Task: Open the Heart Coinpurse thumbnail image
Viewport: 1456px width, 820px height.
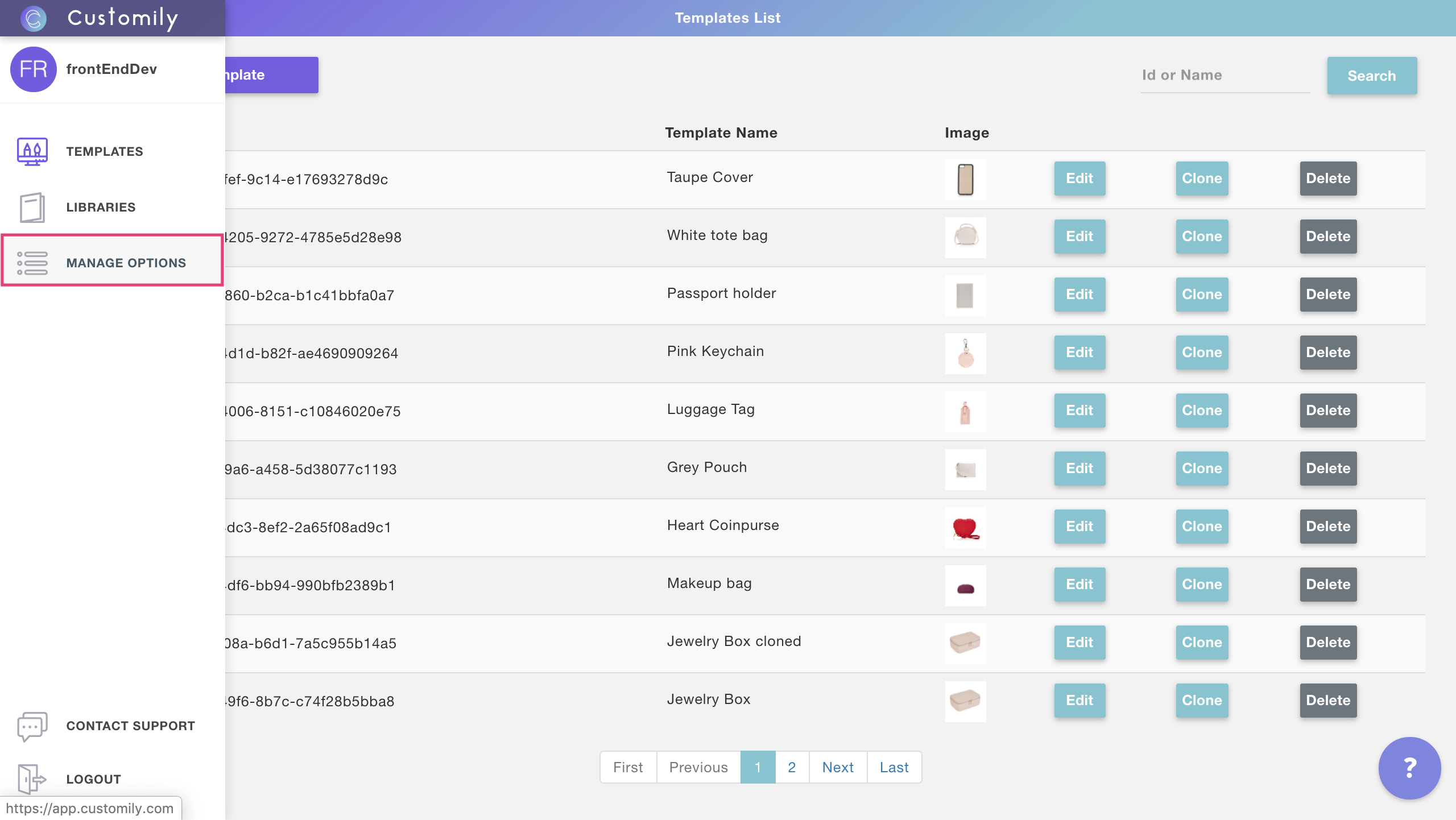Action: (x=965, y=528)
